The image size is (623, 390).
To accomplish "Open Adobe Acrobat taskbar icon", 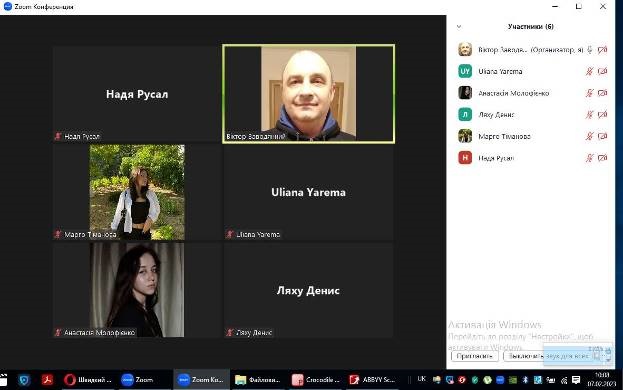I will [47, 380].
